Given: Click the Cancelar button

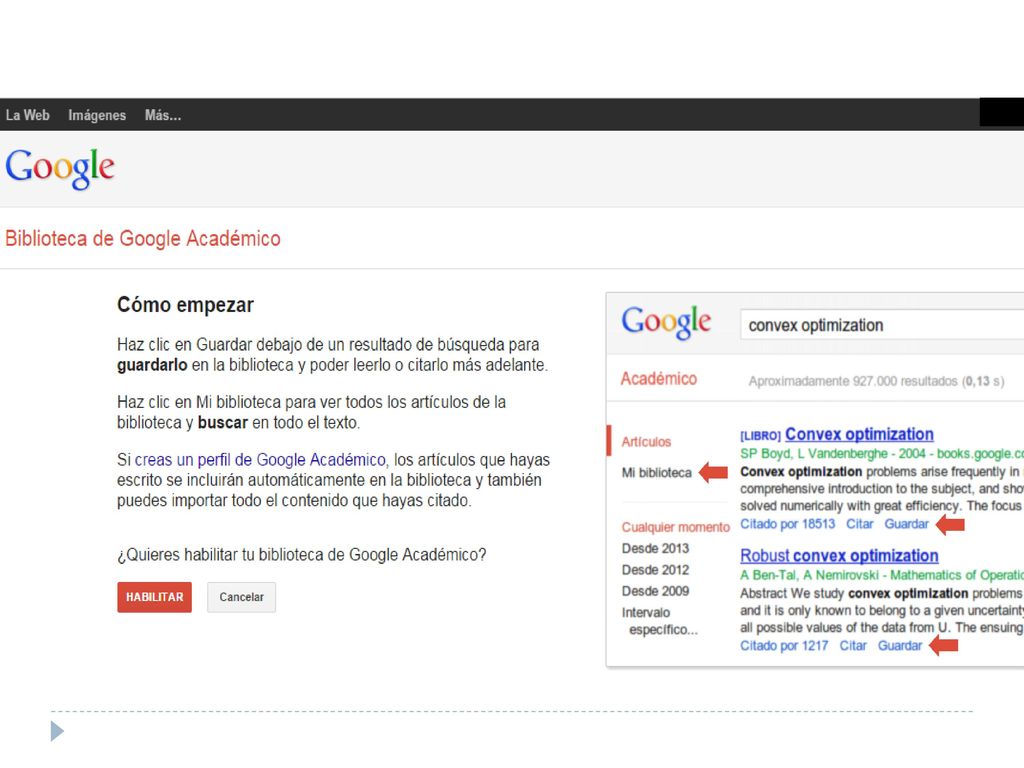Looking at the screenshot, I should [x=242, y=597].
